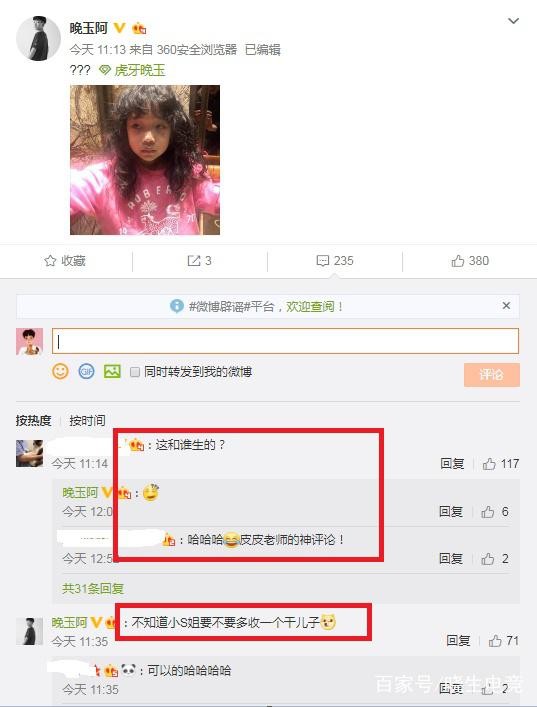Open the post options chevron menu
The width and height of the screenshot is (537, 707).
point(513,21)
